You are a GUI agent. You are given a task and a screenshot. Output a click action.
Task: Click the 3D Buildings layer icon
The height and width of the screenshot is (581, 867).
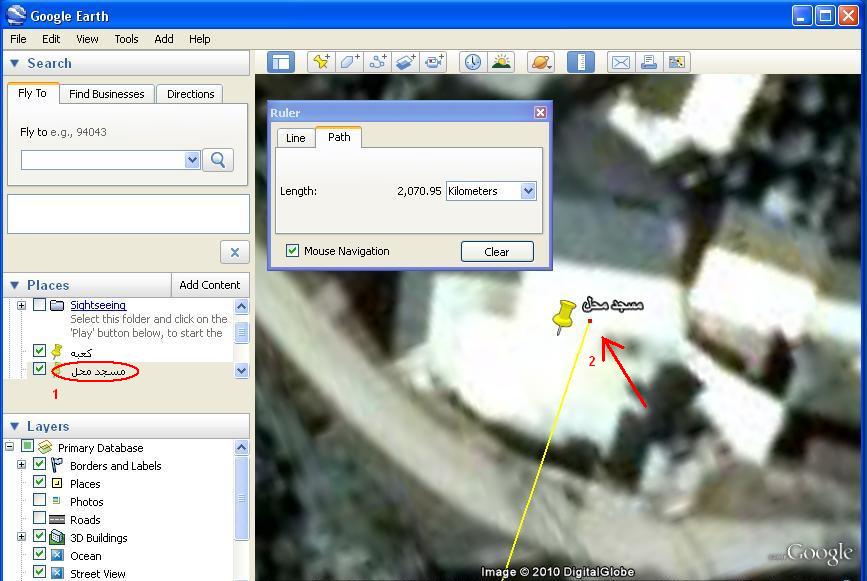click(x=57, y=537)
